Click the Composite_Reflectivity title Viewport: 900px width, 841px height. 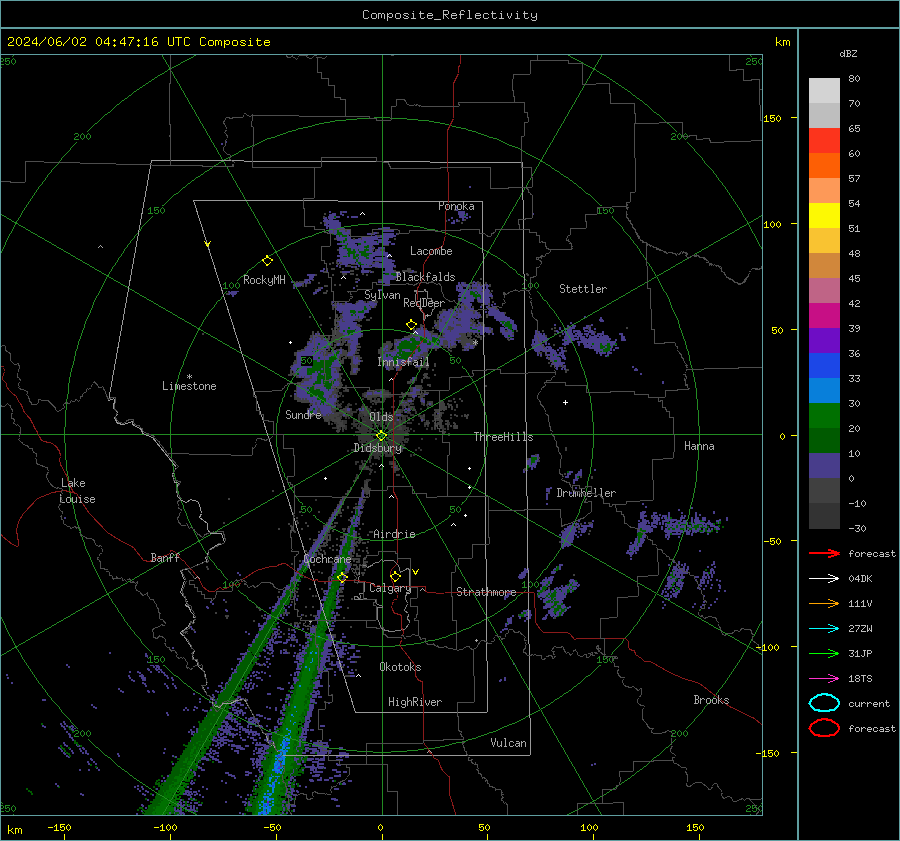(449, 15)
